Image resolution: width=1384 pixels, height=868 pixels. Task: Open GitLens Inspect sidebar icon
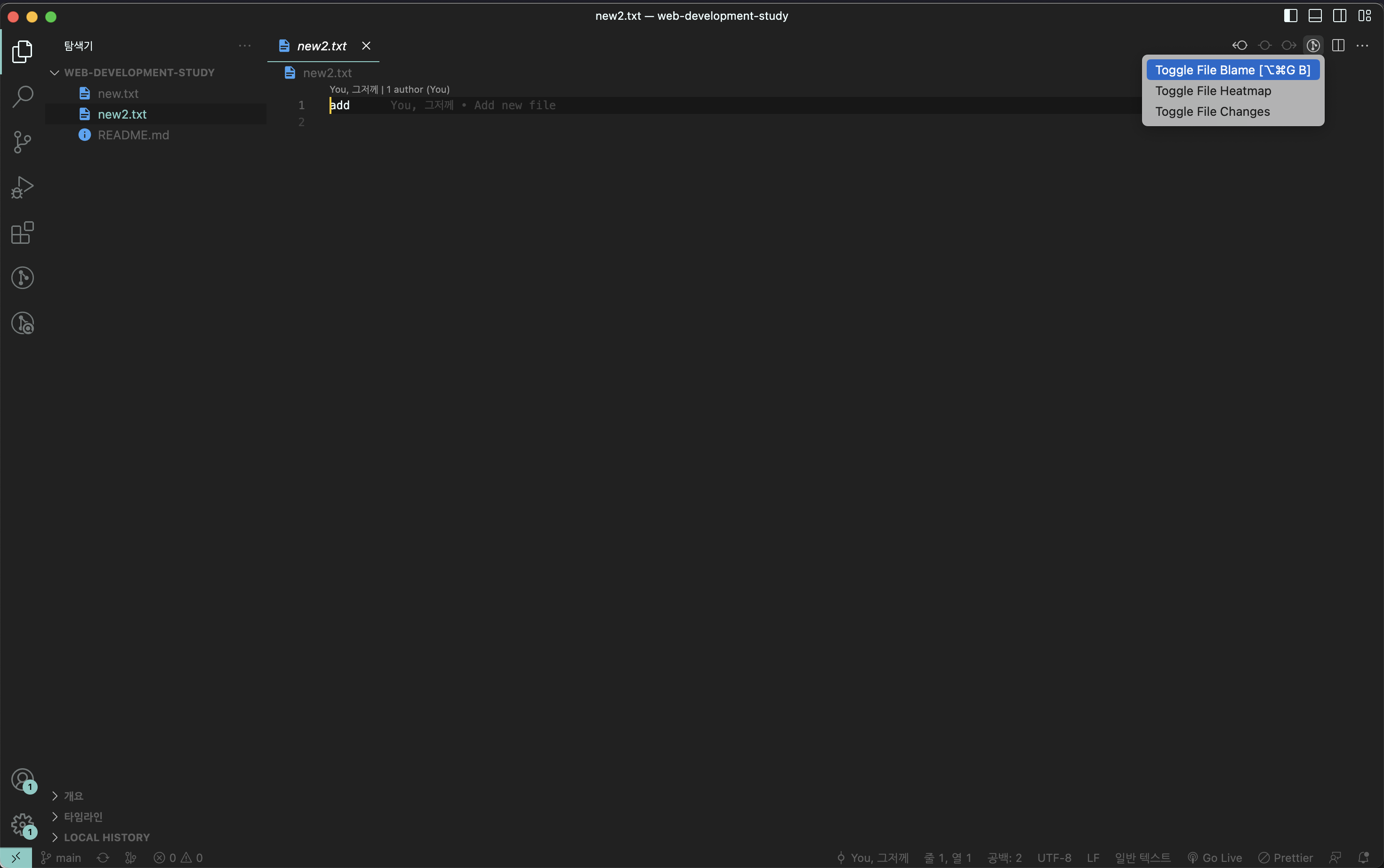[23, 323]
